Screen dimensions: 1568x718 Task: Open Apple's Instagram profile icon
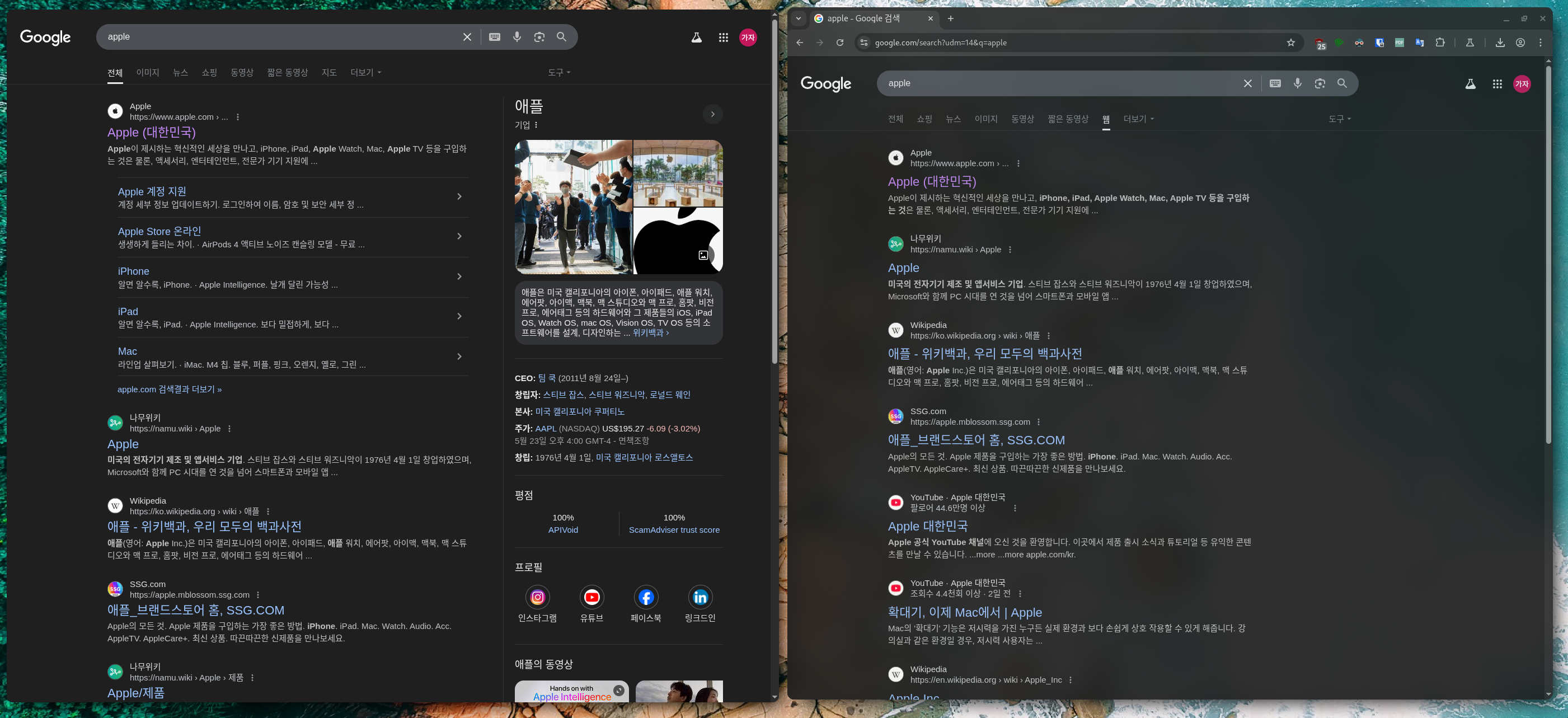(x=537, y=597)
